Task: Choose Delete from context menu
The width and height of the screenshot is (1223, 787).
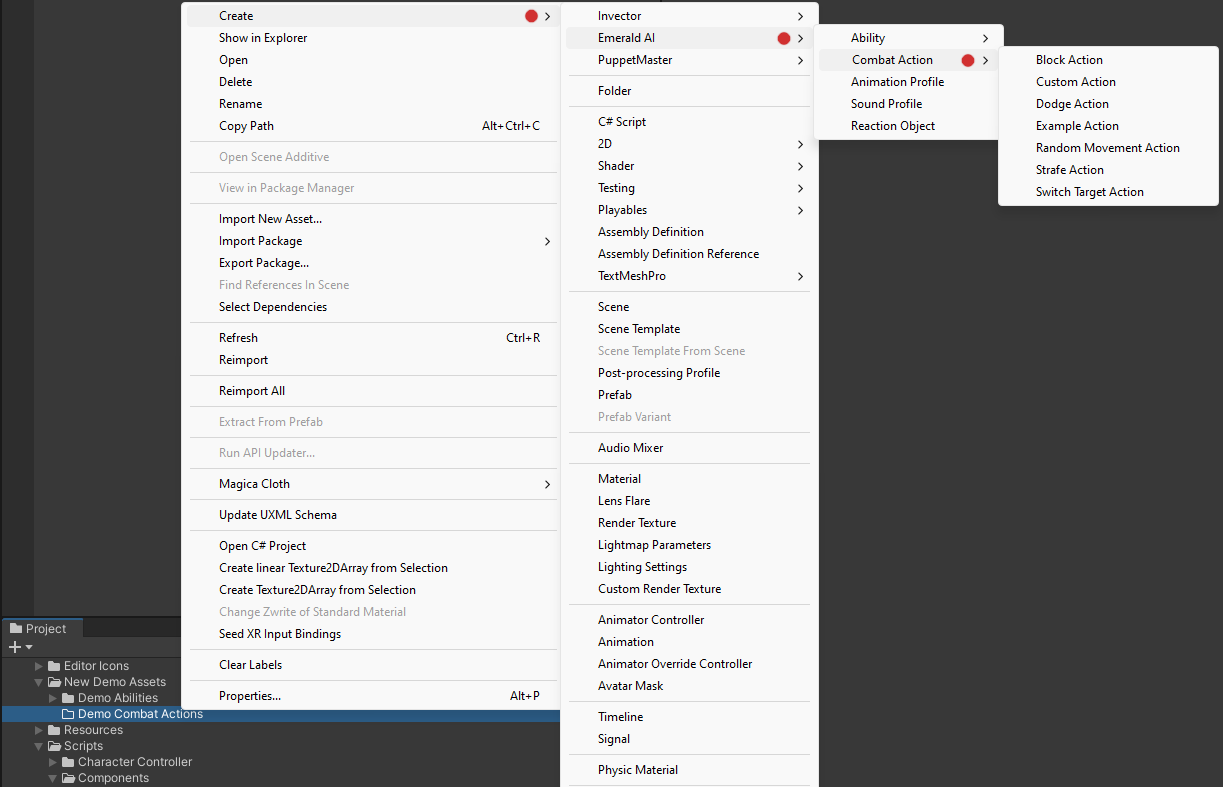Action: [371, 82]
